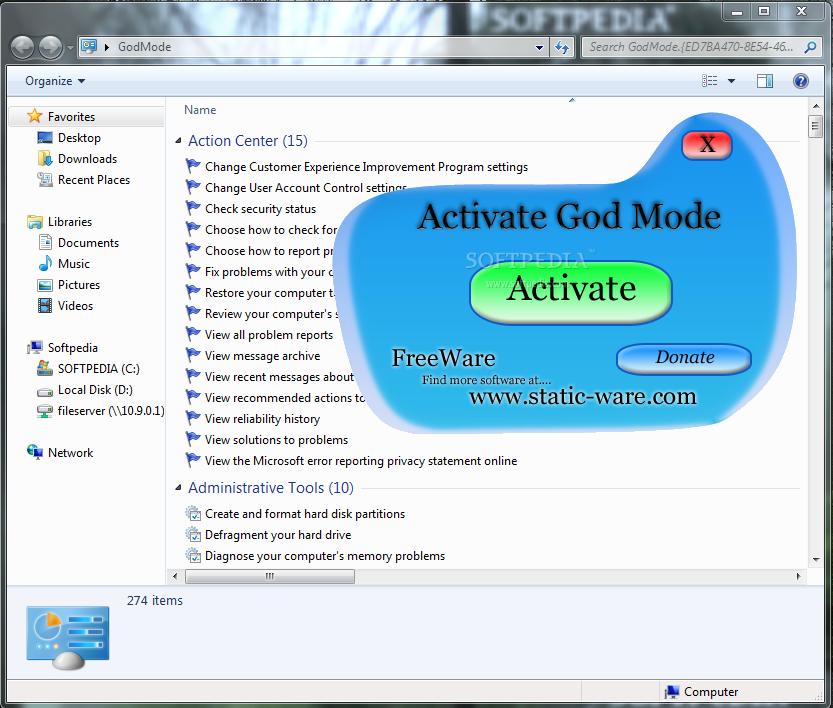Select Libraries in navigation pane
Screen dimensions: 833x708
tap(70, 221)
